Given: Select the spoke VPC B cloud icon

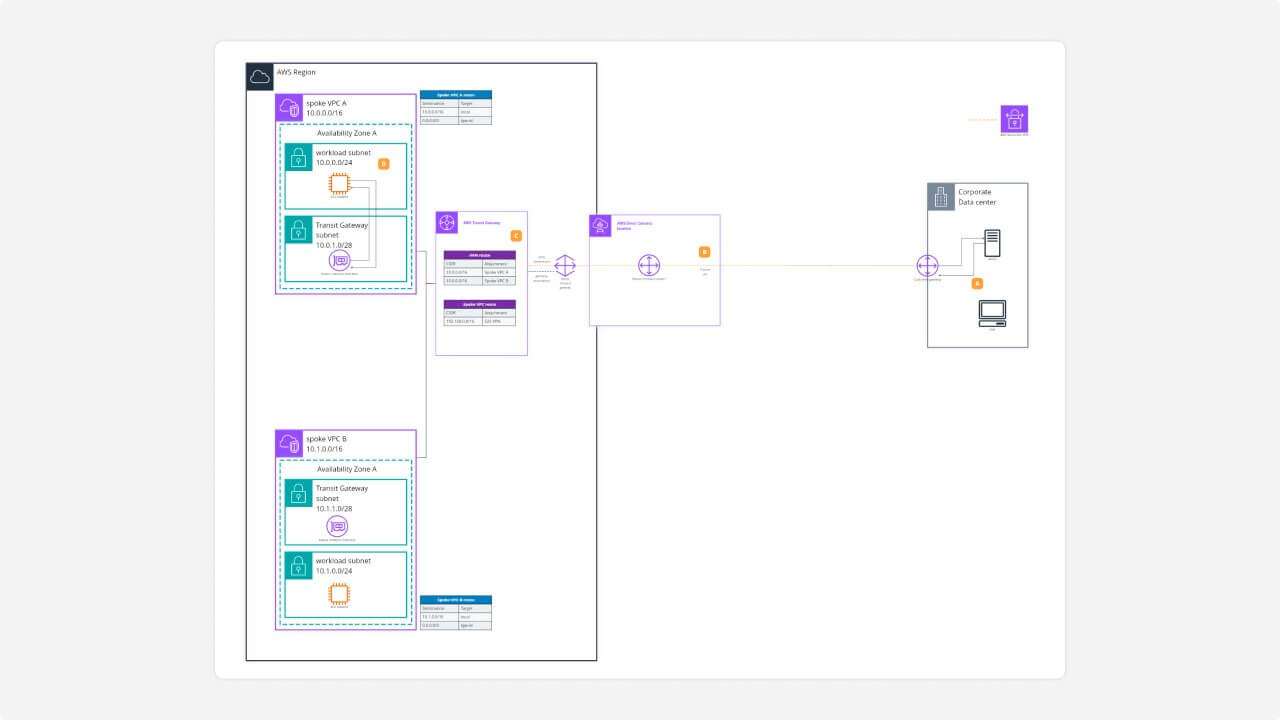Looking at the screenshot, I should coord(289,444).
